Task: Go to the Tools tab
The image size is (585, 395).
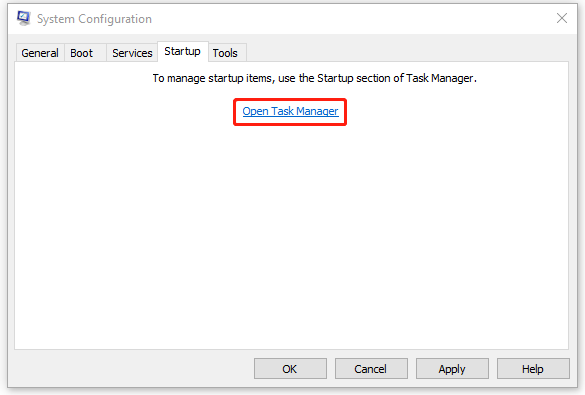Action: coord(225,53)
